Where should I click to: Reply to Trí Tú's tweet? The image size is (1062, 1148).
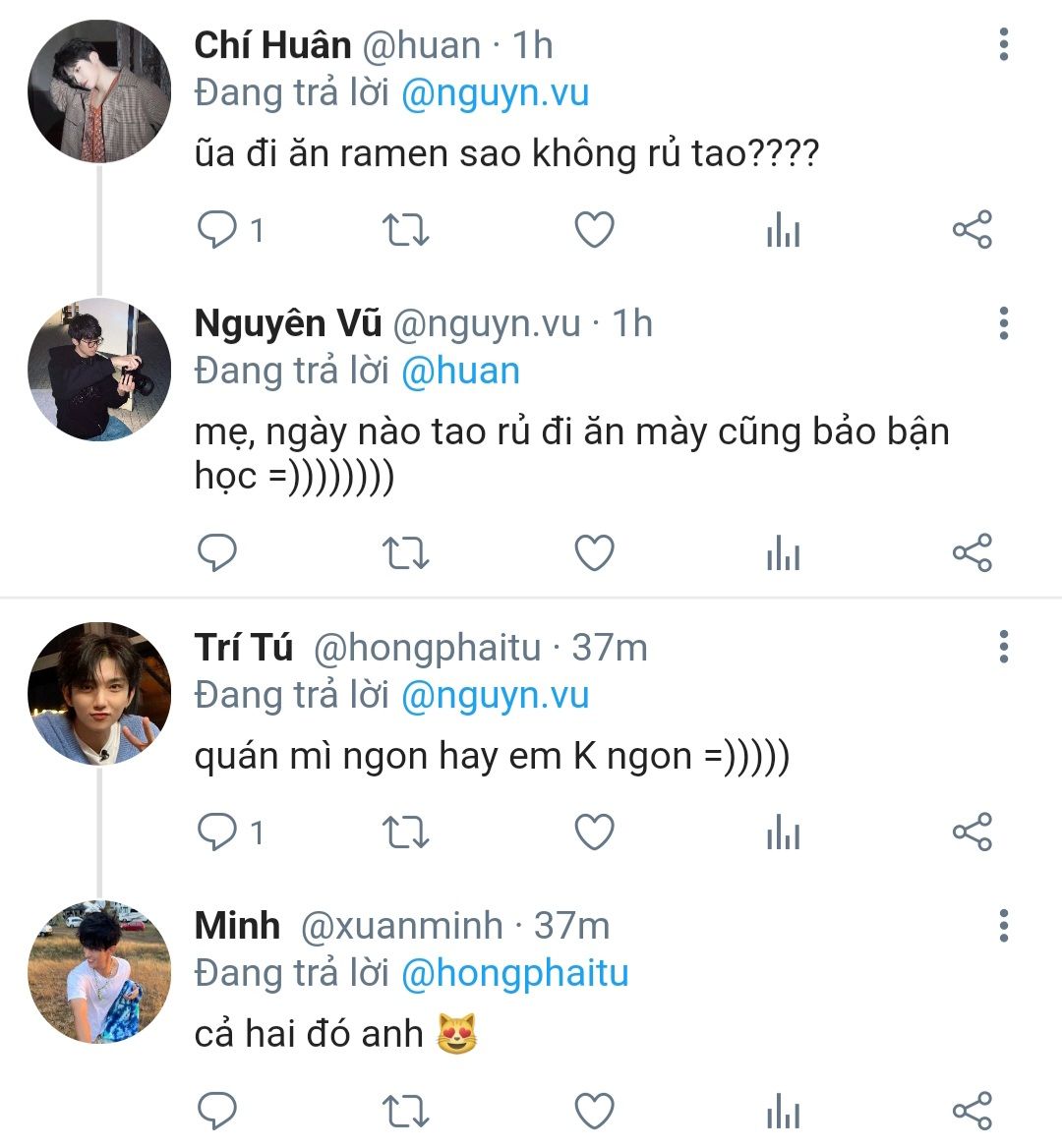[x=217, y=832]
